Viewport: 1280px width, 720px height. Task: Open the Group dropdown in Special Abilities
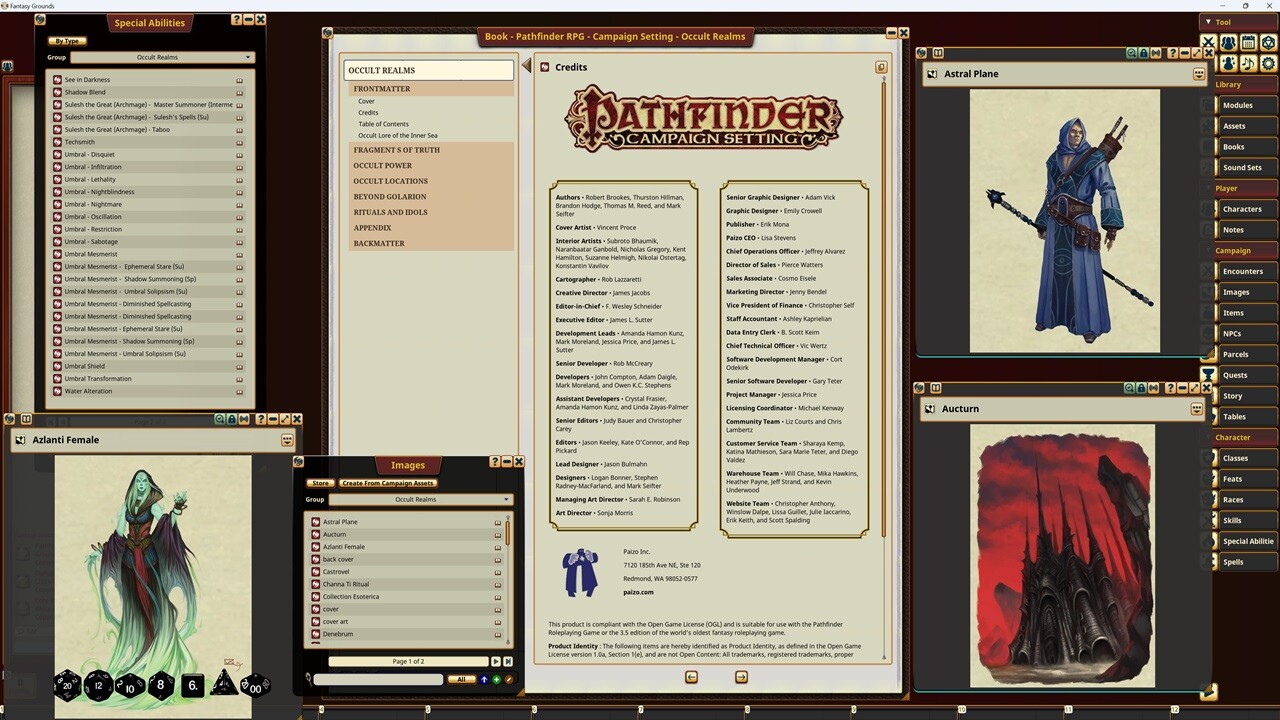pyautogui.click(x=162, y=57)
